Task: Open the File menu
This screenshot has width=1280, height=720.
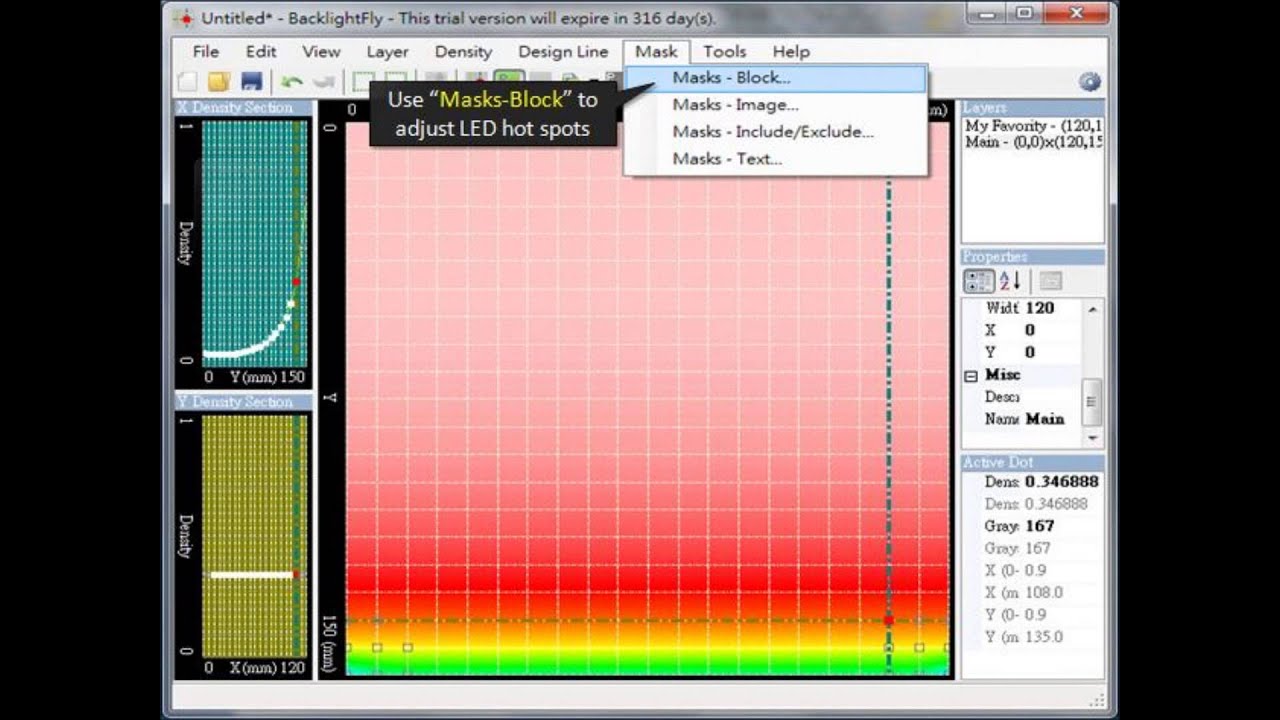Action: 206,52
